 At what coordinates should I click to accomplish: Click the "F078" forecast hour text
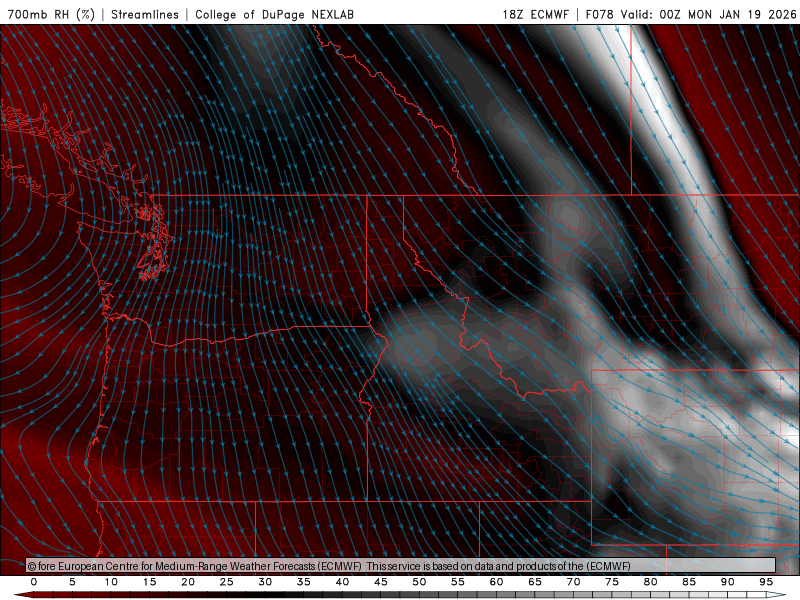click(x=600, y=14)
